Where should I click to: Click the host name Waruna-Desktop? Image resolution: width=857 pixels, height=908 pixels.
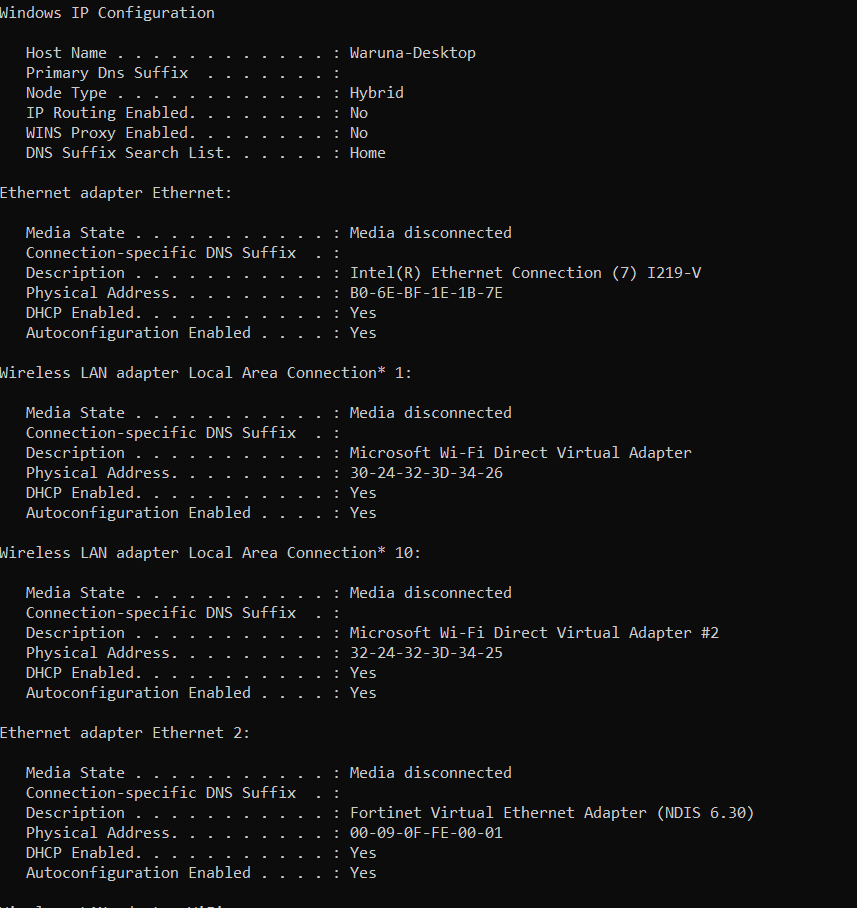[412, 53]
